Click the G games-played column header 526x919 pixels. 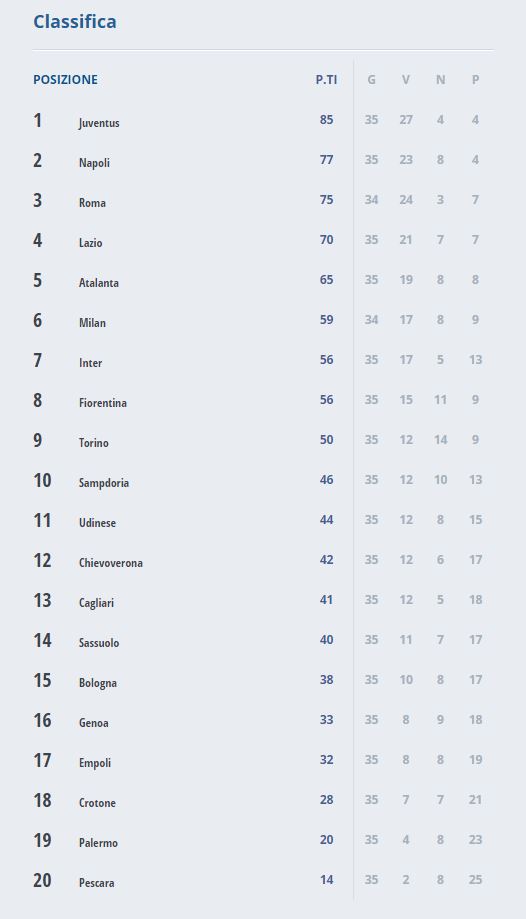pyautogui.click(x=371, y=80)
